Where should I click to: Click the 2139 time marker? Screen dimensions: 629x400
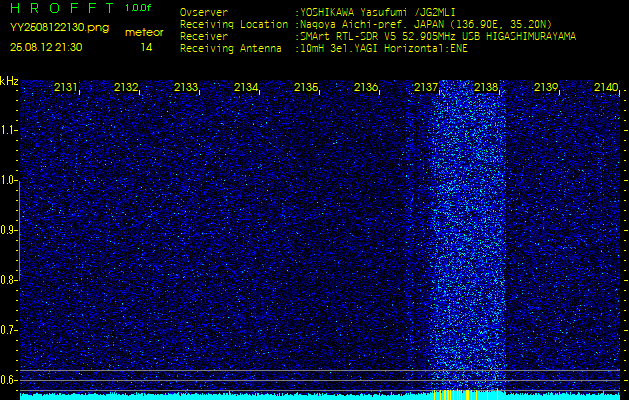click(x=546, y=87)
